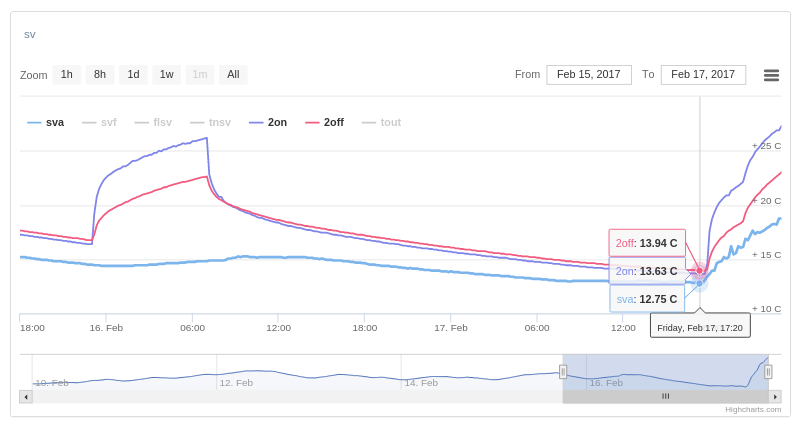Open the chart context menu hamburger icon
The width and height of the screenshot is (801, 430).
click(x=771, y=75)
